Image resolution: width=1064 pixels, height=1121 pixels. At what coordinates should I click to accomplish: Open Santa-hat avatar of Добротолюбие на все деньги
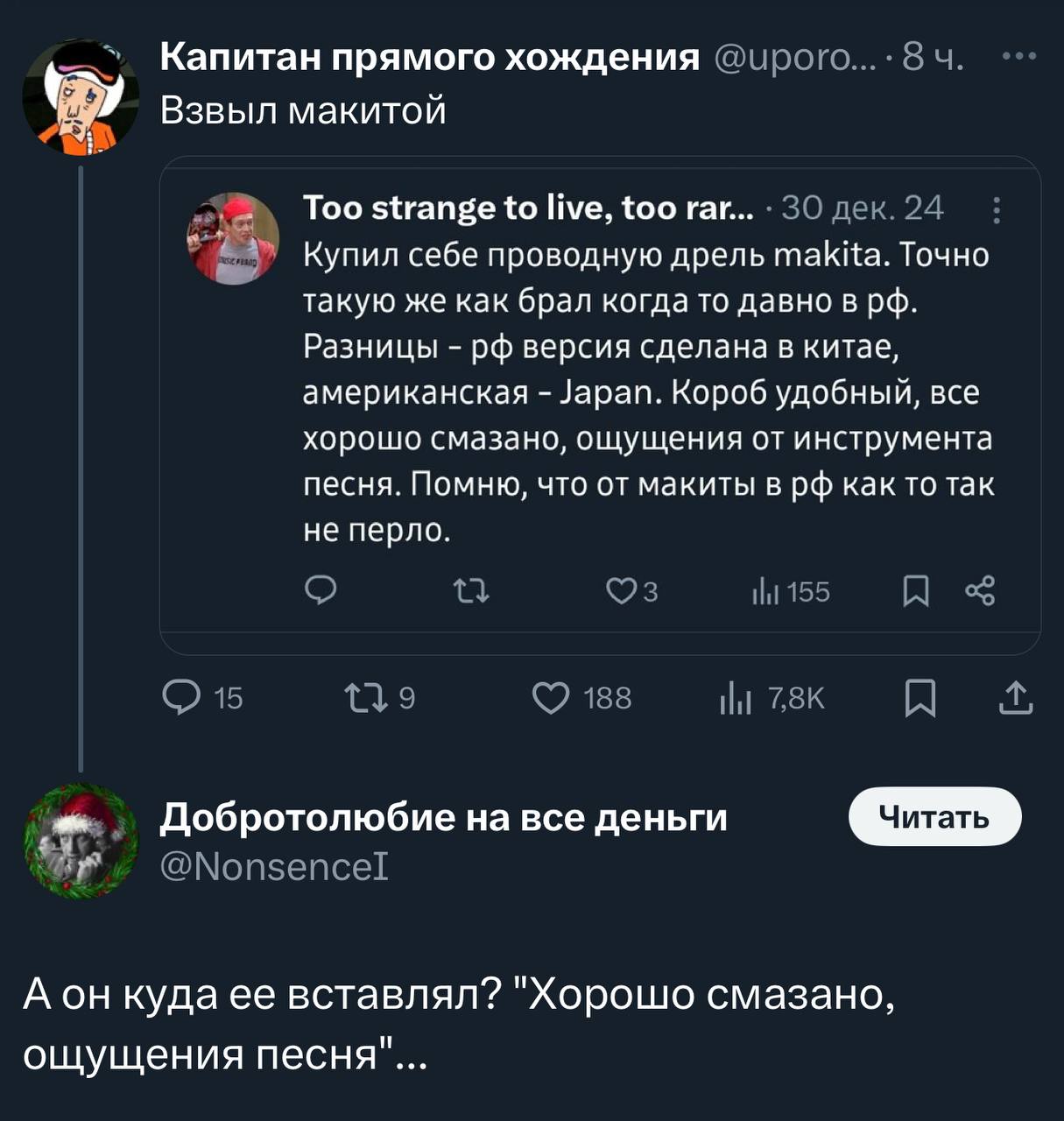(81, 841)
